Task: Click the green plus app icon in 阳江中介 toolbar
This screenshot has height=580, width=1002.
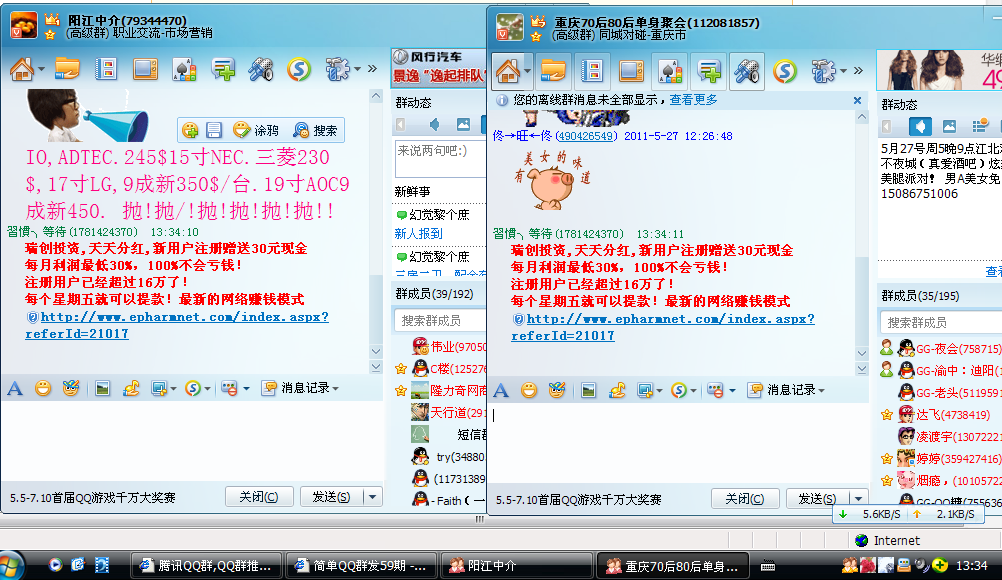Action: point(223,69)
